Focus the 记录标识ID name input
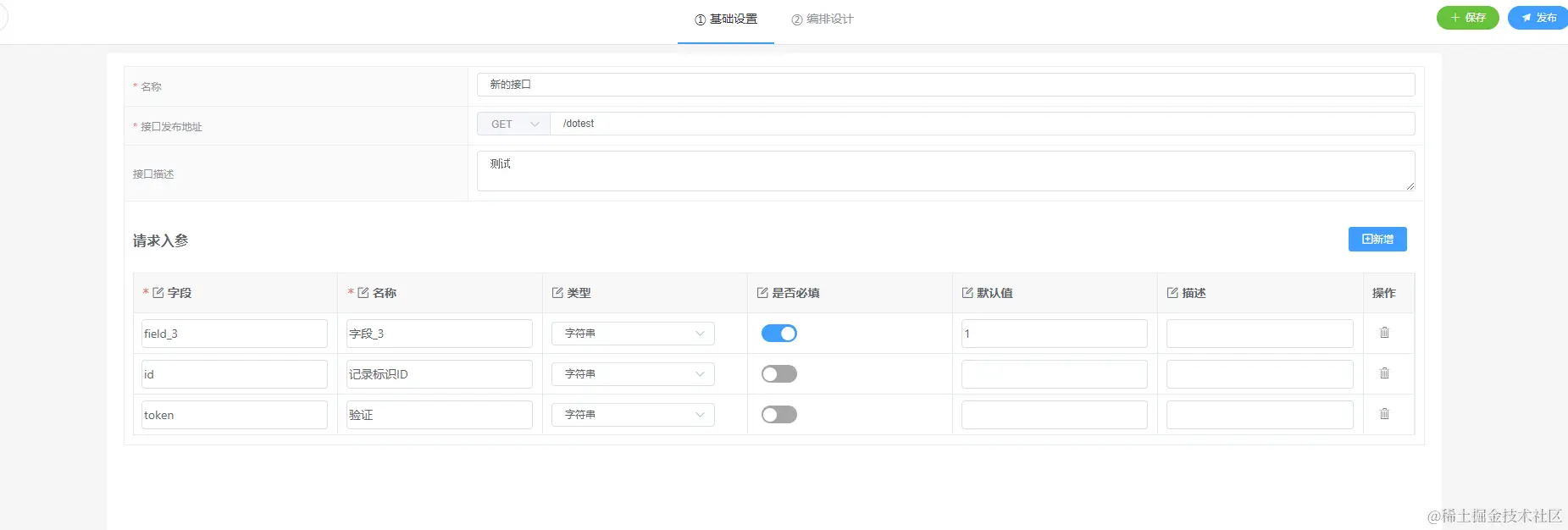This screenshot has width=1568, height=530. (440, 374)
